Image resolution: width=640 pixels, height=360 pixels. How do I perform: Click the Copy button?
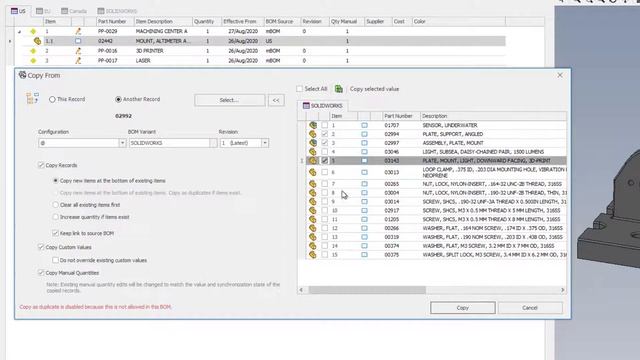tap(462, 308)
